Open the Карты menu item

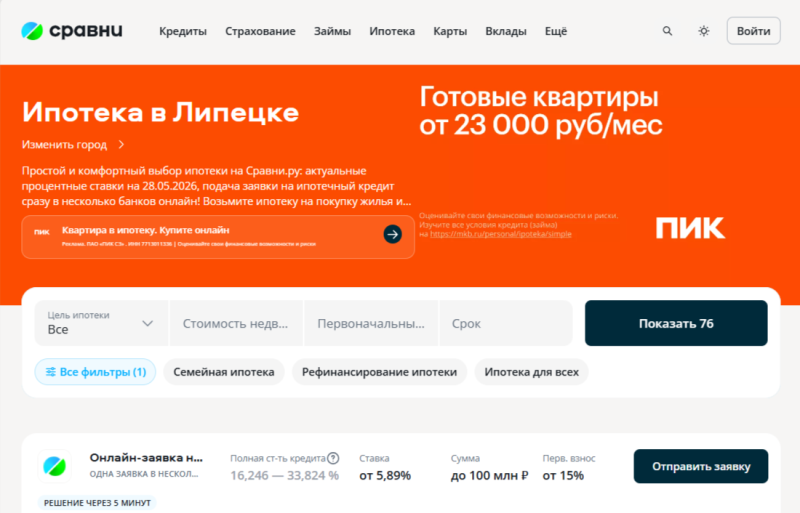coord(450,31)
